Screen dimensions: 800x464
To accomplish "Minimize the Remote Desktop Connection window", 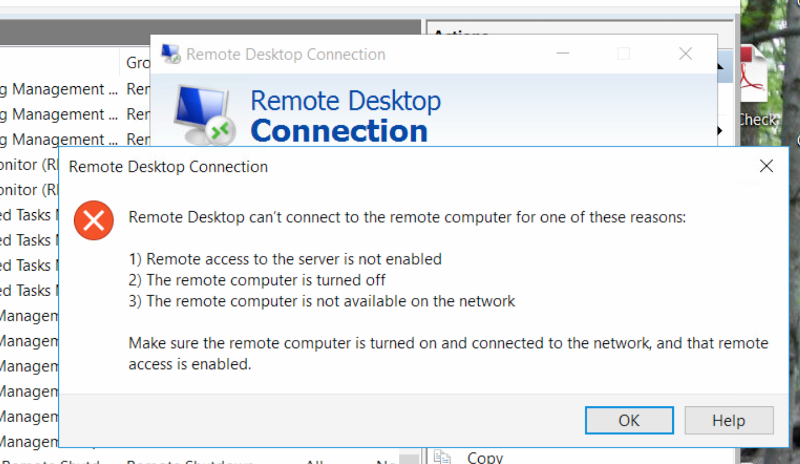I will point(563,53).
